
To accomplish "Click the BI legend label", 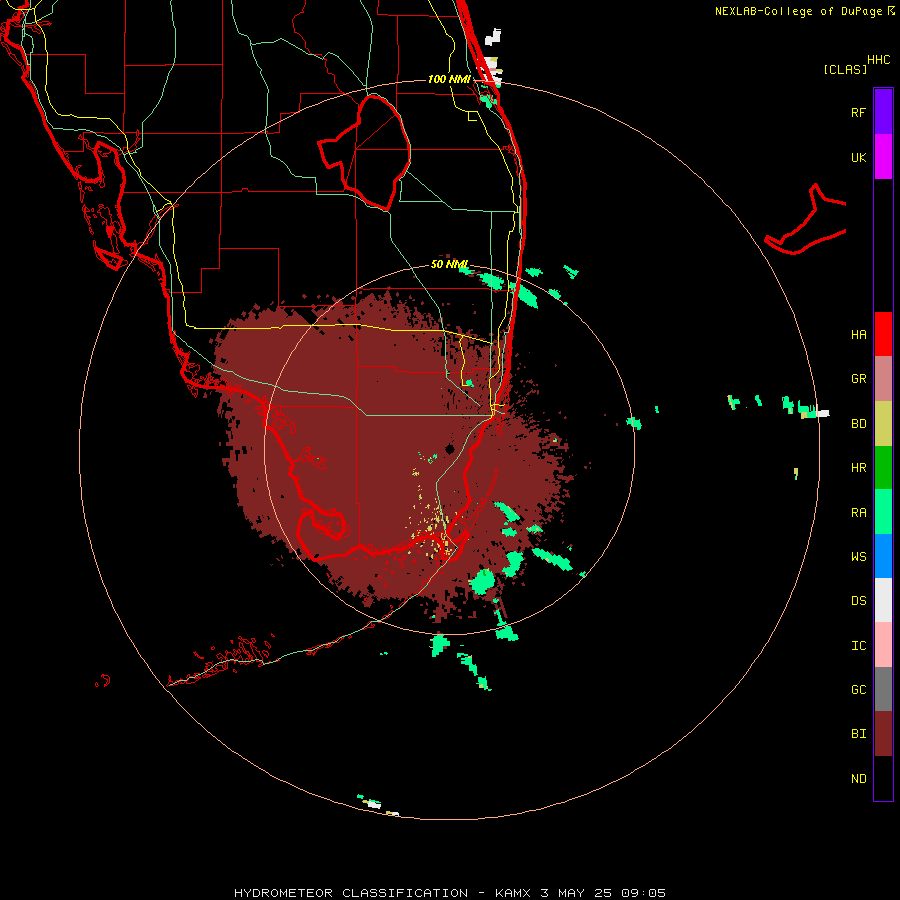I will [858, 734].
